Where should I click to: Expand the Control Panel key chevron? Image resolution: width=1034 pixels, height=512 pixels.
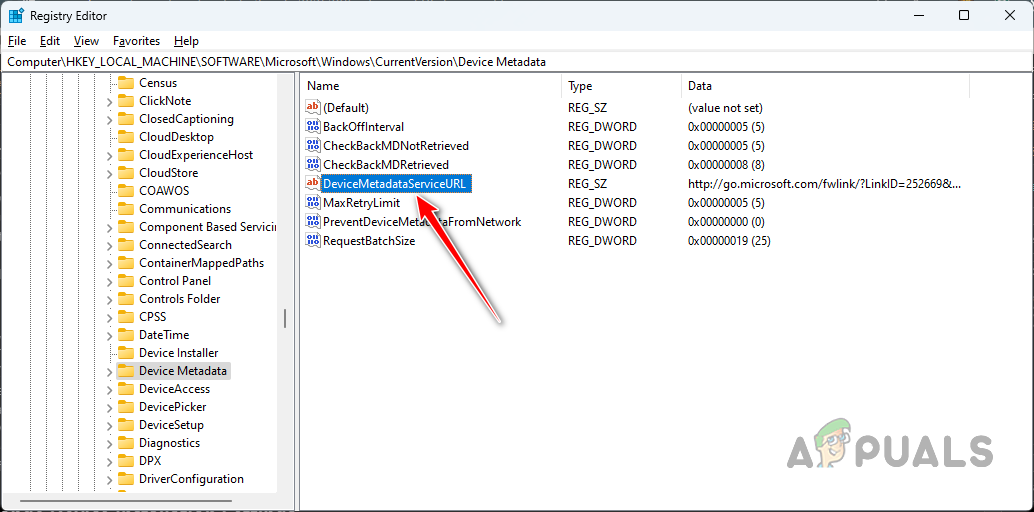109,282
